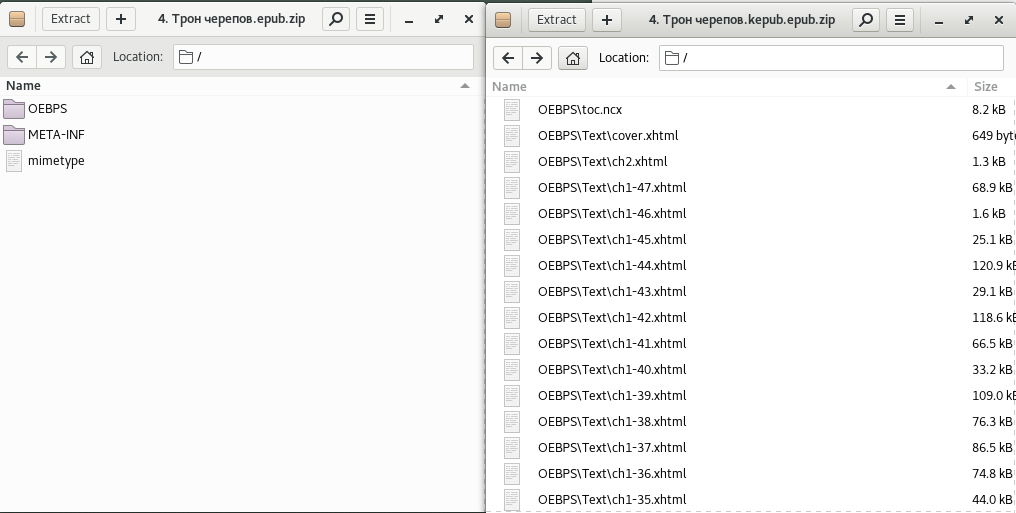Image resolution: width=1016 pixels, height=513 pixels.
Task: Click file icon of ch1-43.xhtml row
Action: (512, 291)
